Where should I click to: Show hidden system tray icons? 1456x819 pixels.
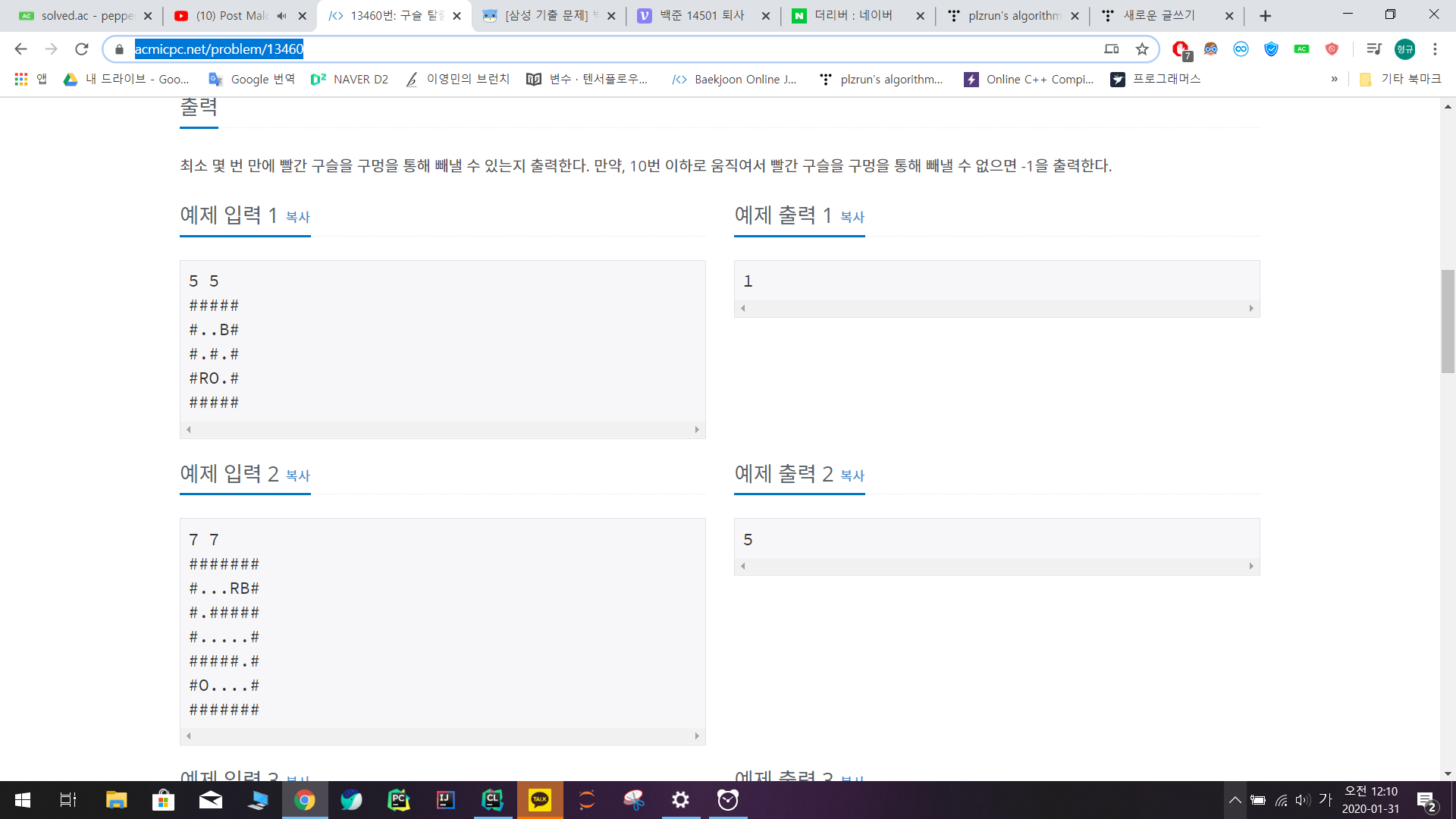click(1235, 800)
